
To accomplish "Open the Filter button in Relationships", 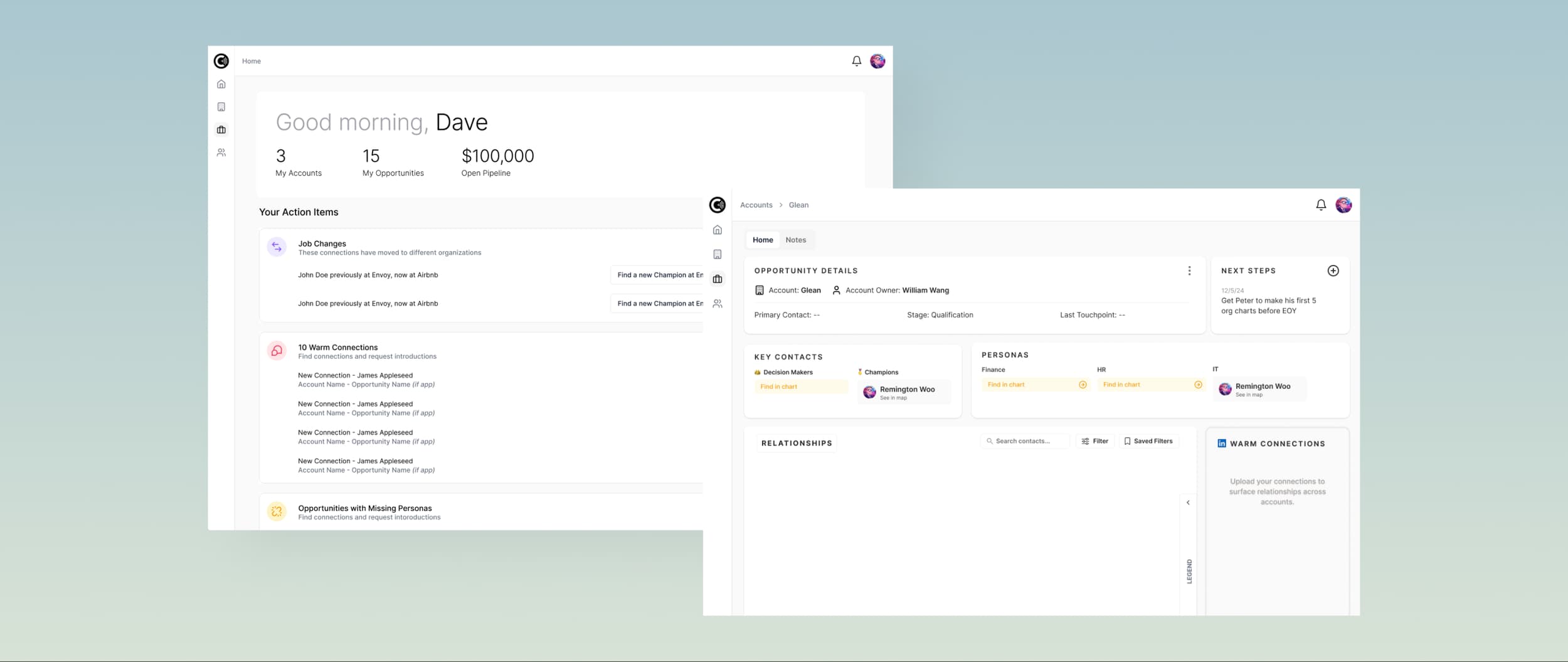I will [x=1094, y=441].
